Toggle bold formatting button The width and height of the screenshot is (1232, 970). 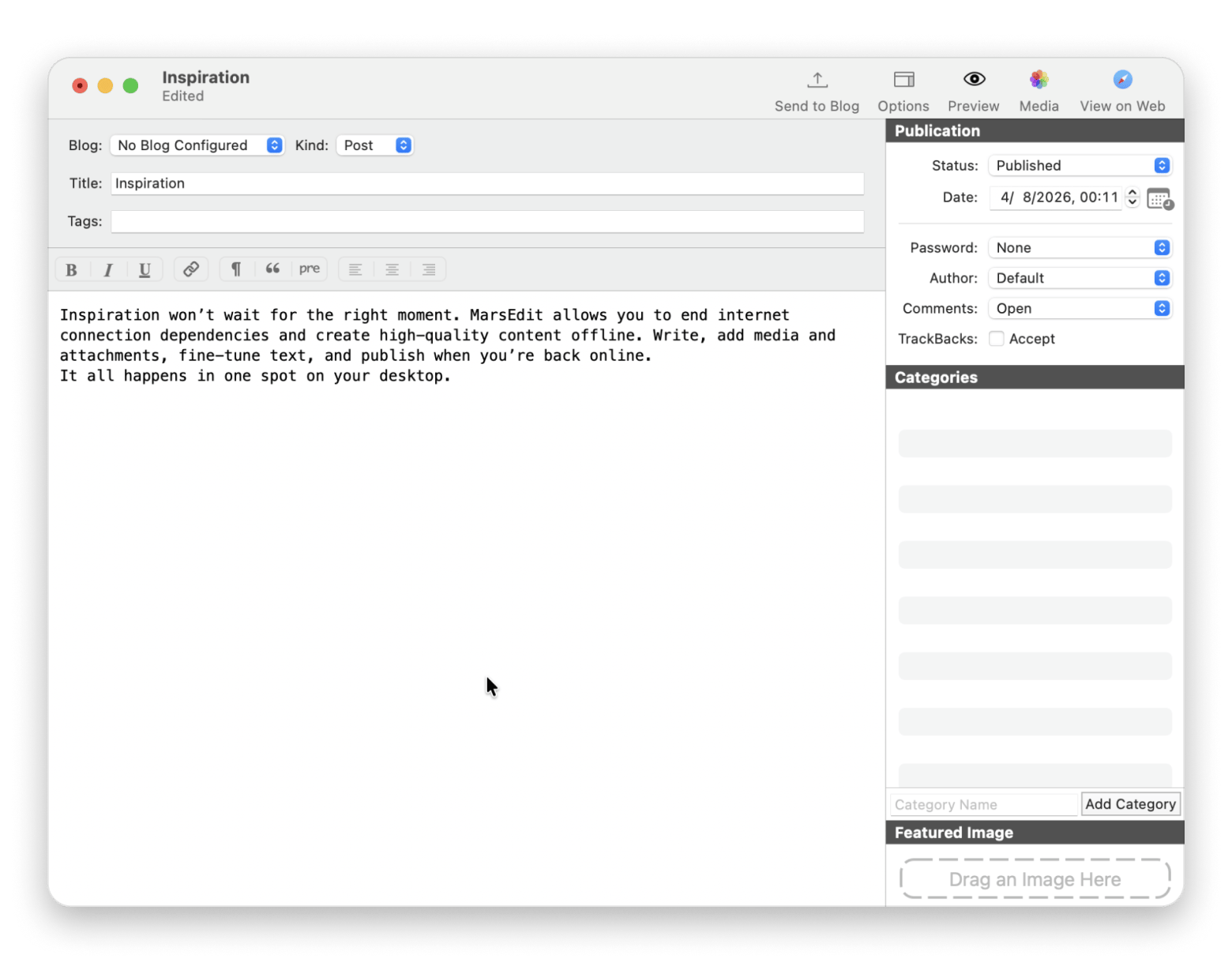click(x=72, y=270)
